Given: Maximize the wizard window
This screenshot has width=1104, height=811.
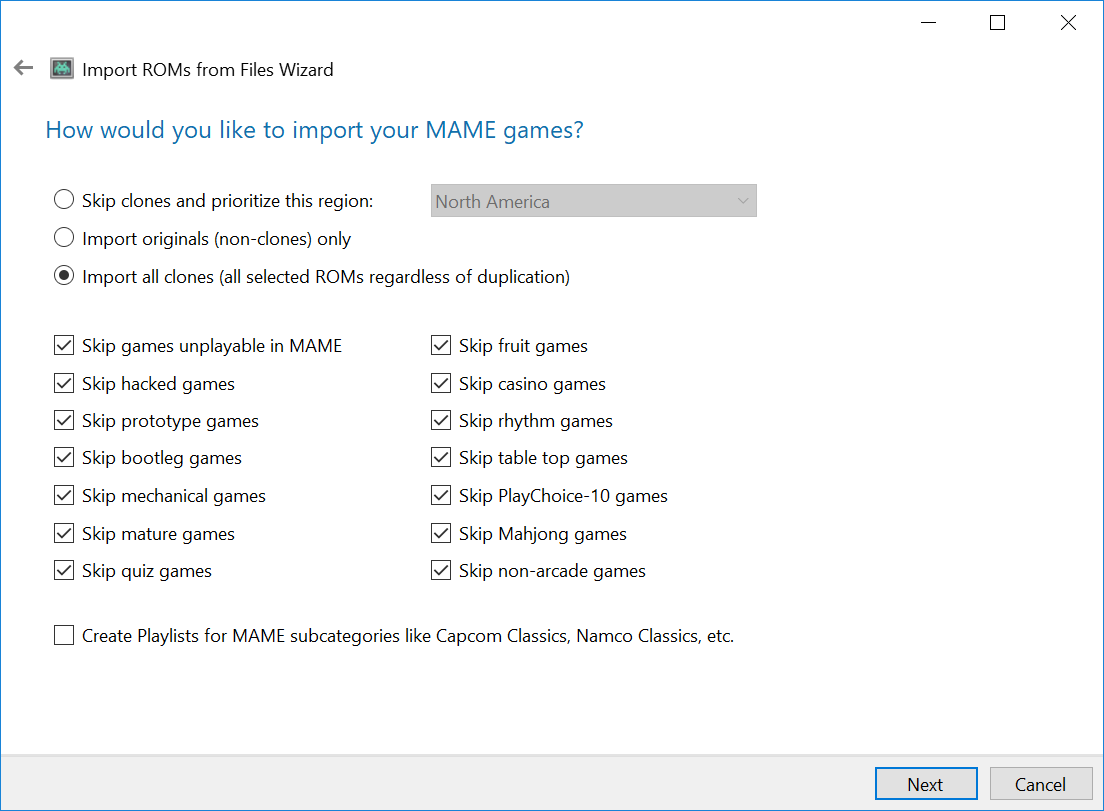Looking at the screenshot, I should (x=997, y=23).
